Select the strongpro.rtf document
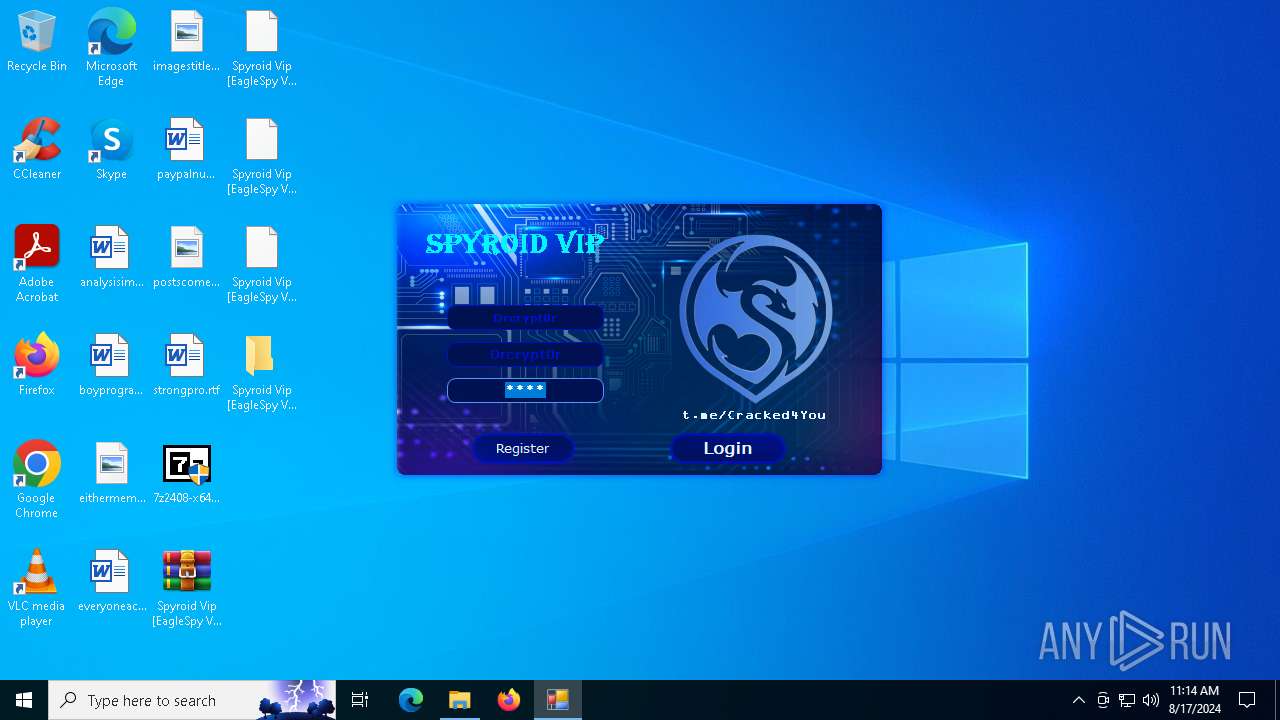Screen dimensions: 1280x720 click(186, 366)
